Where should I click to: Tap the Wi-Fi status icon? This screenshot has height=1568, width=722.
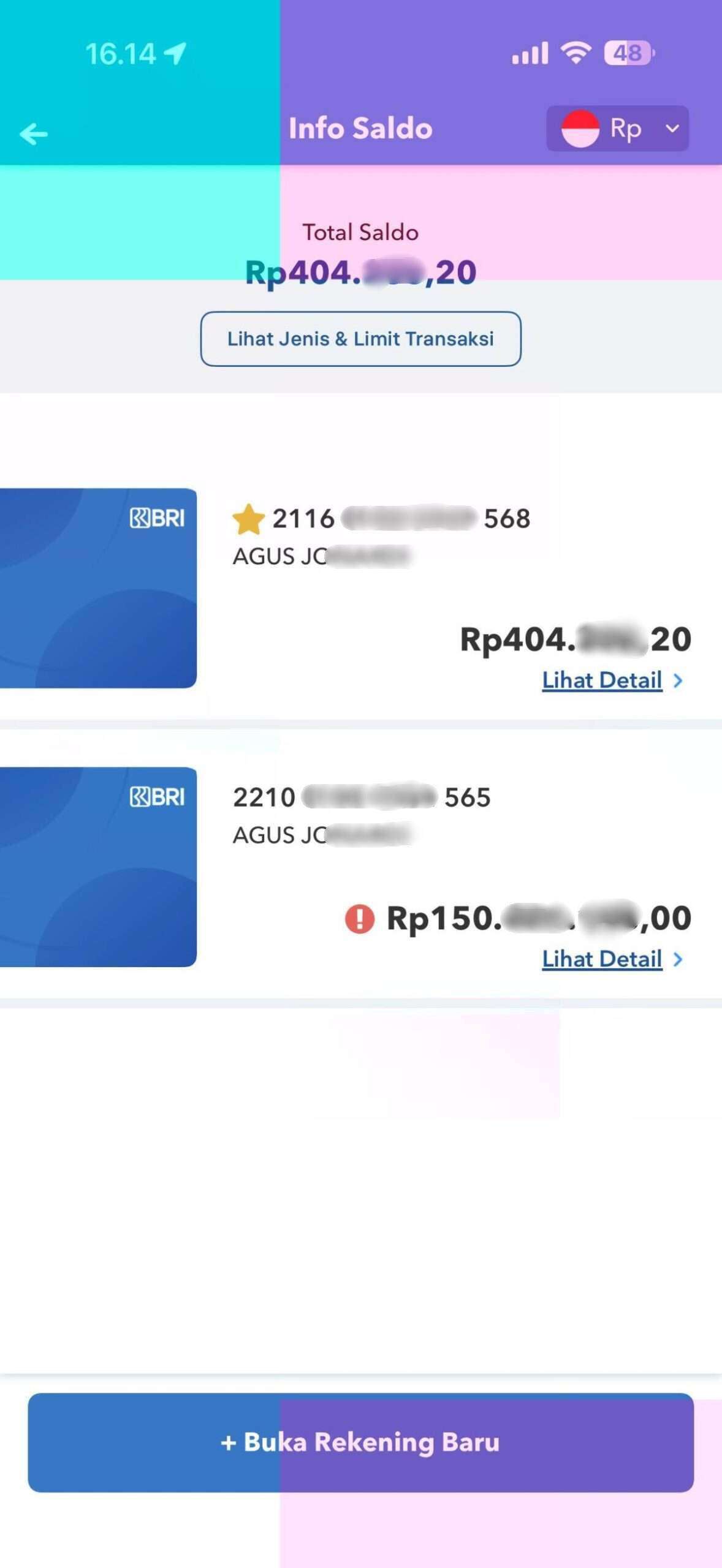[576, 53]
